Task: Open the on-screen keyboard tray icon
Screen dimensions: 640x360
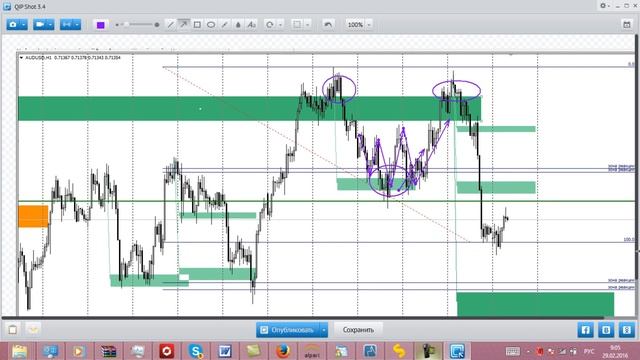Action: pos(513,351)
